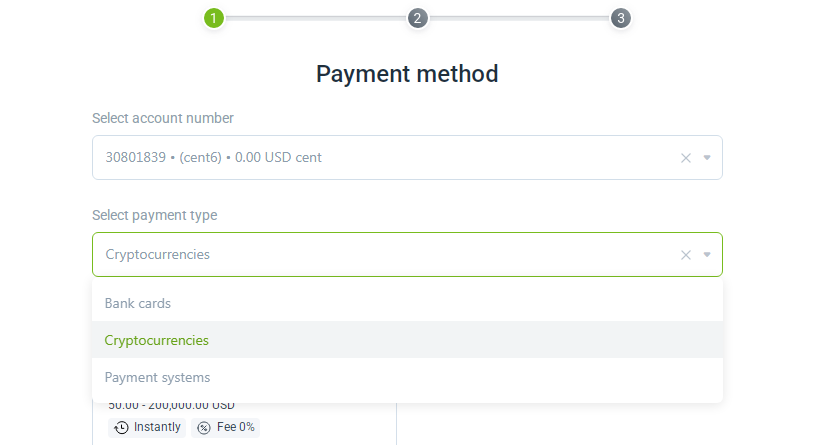This screenshot has height=445, width=837.
Task: Click the green step 1 circle
Action: 214,18
